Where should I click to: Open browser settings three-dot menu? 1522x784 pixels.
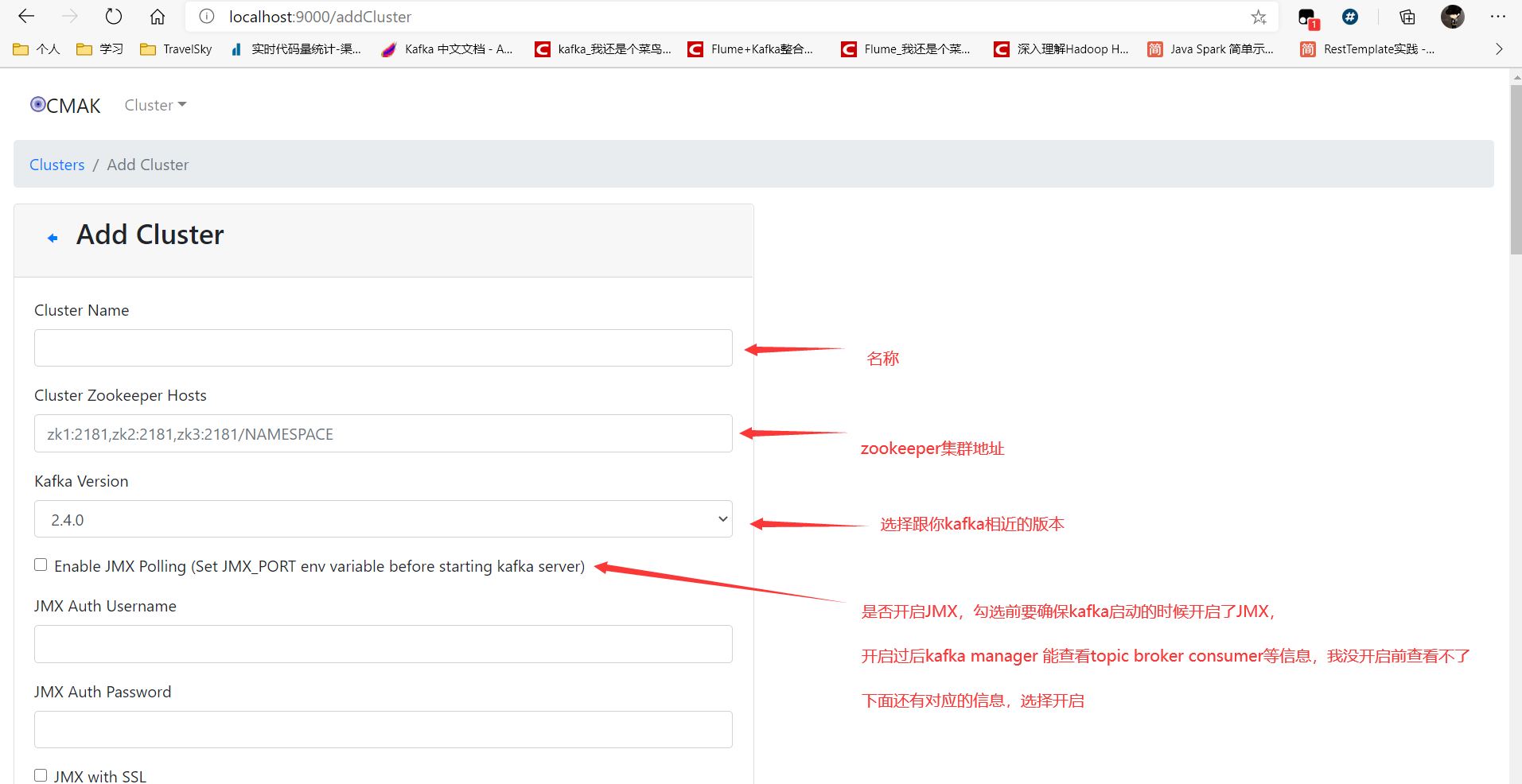[1497, 17]
